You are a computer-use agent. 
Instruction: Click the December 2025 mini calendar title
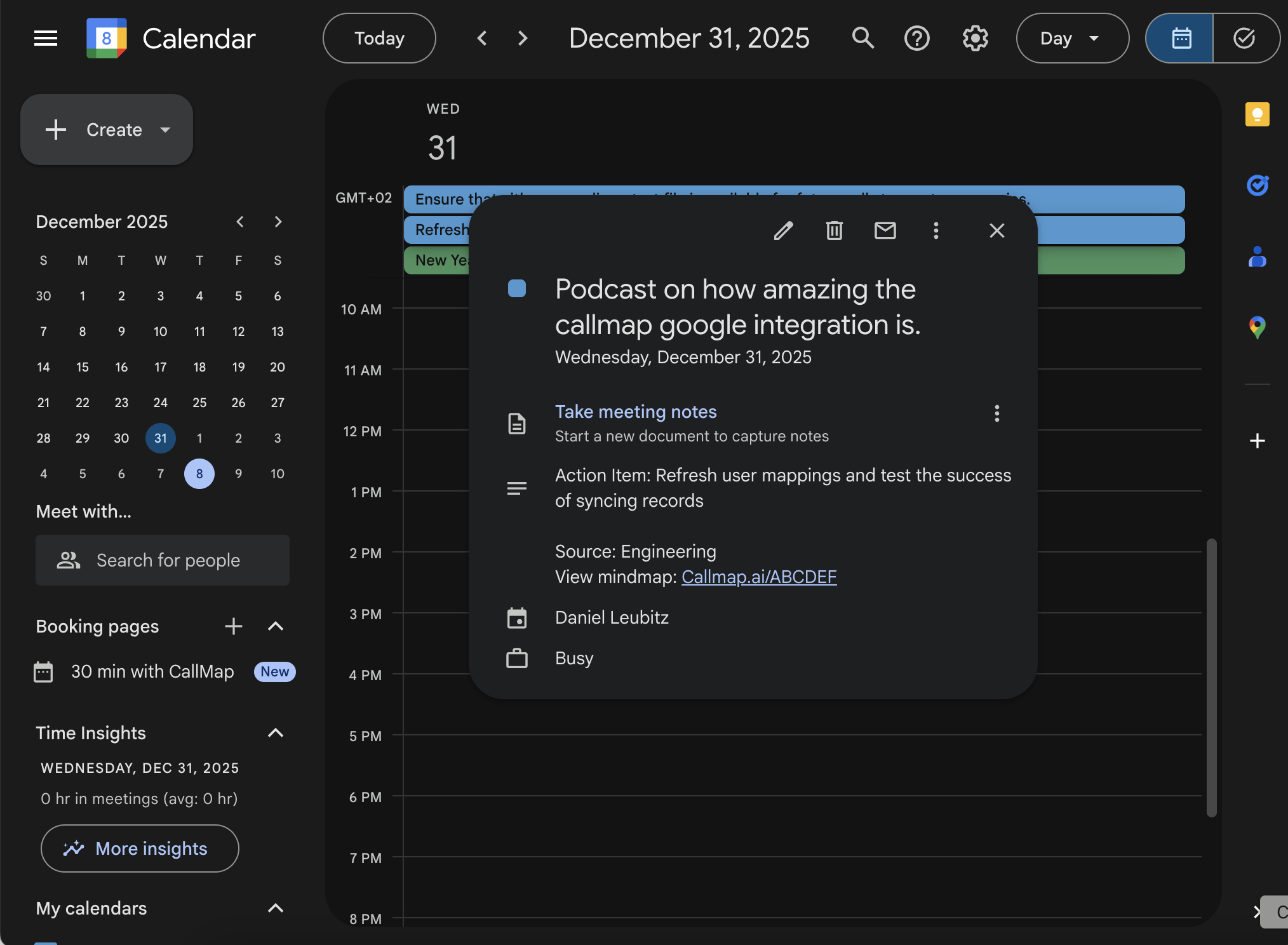pos(102,222)
